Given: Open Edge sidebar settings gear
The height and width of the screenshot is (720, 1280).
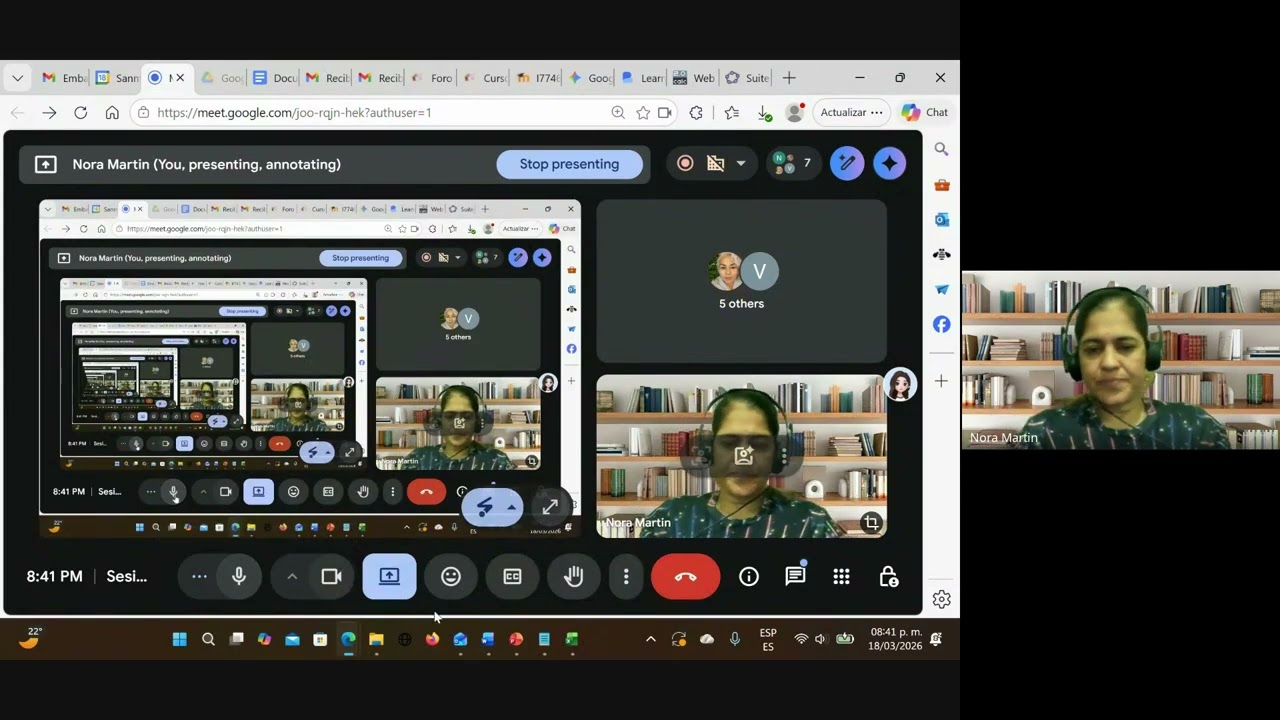Looking at the screenshot, I should coord(941,599).
